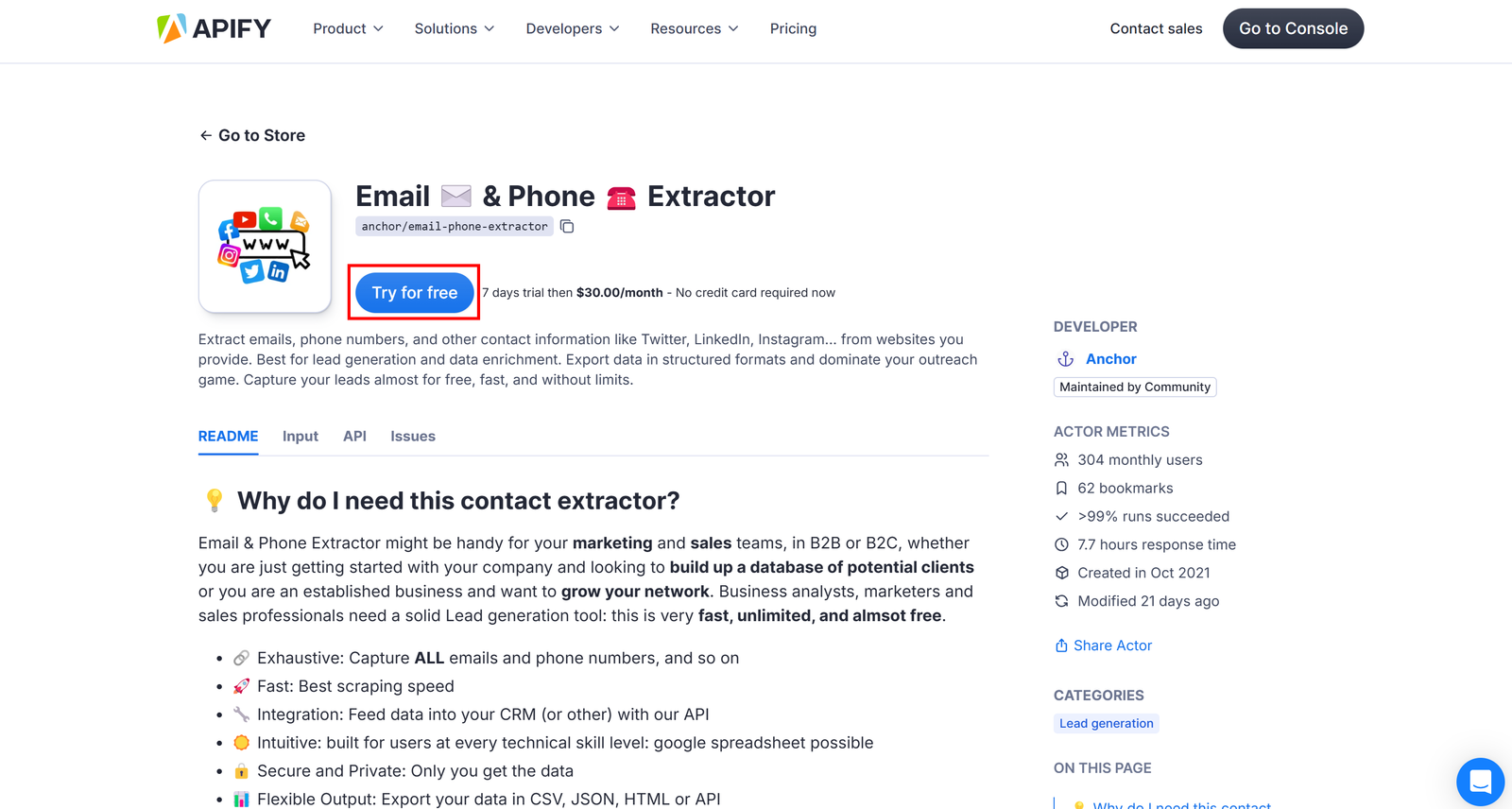Click the Lead generation category tag
This screenshot has width=1512, height=809.
click(x=1106, y=723)
